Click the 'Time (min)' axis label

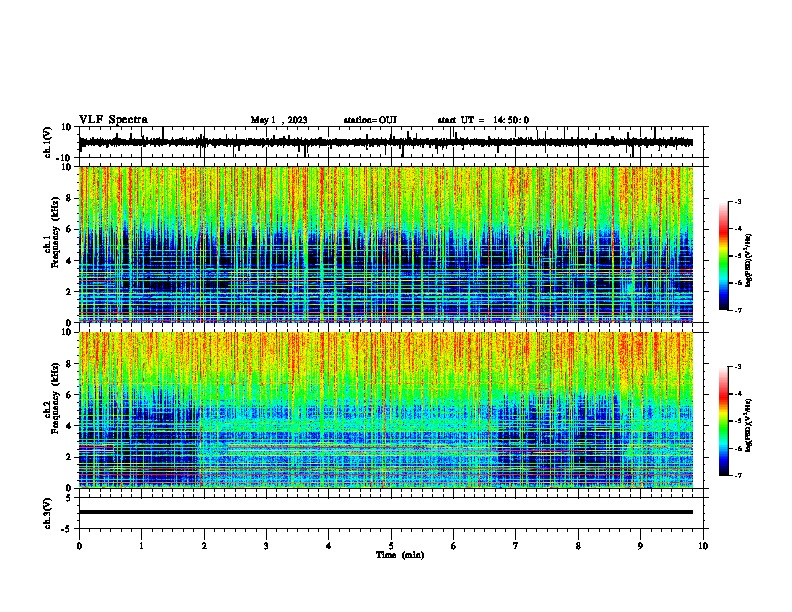400,555
